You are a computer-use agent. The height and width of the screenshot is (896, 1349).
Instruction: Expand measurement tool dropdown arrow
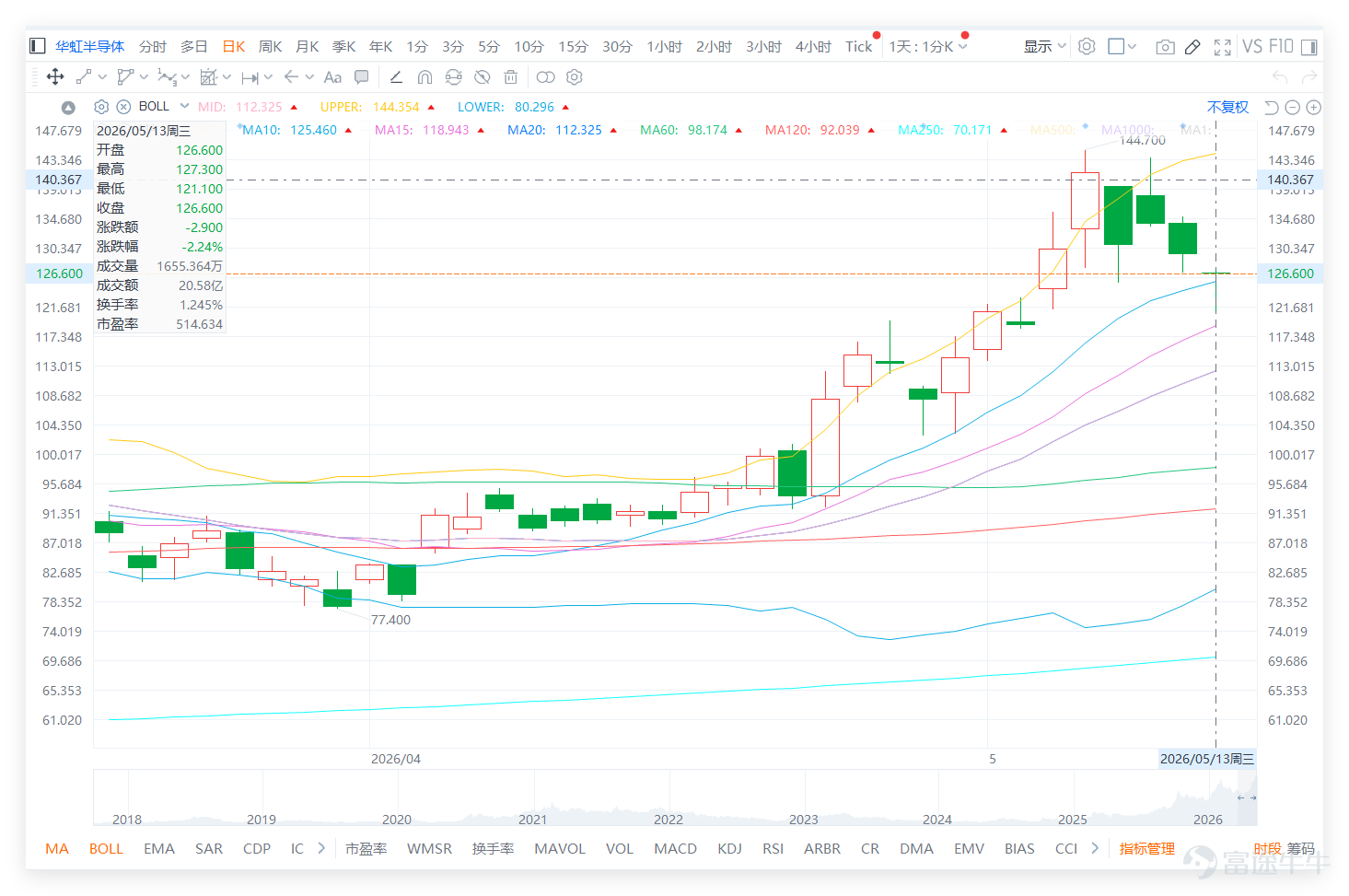[227, 77]
